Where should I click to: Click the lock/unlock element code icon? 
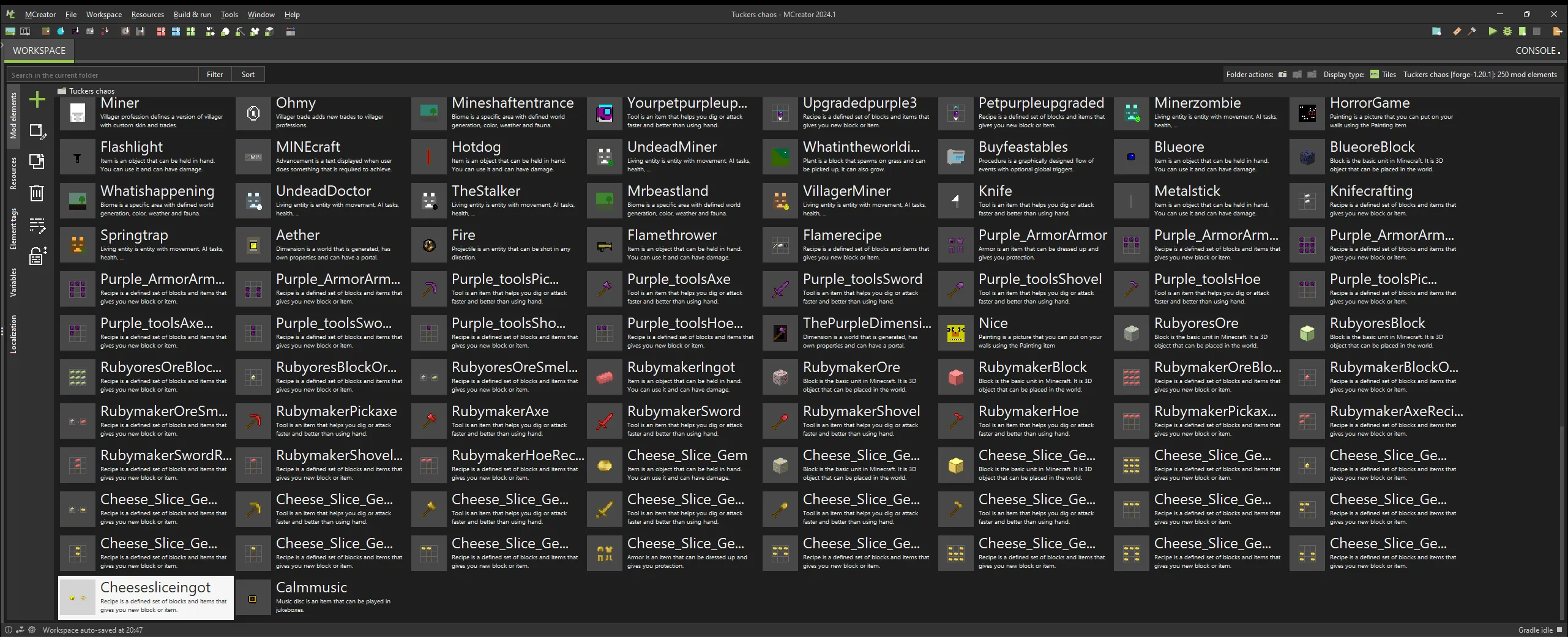click(37, 256)
